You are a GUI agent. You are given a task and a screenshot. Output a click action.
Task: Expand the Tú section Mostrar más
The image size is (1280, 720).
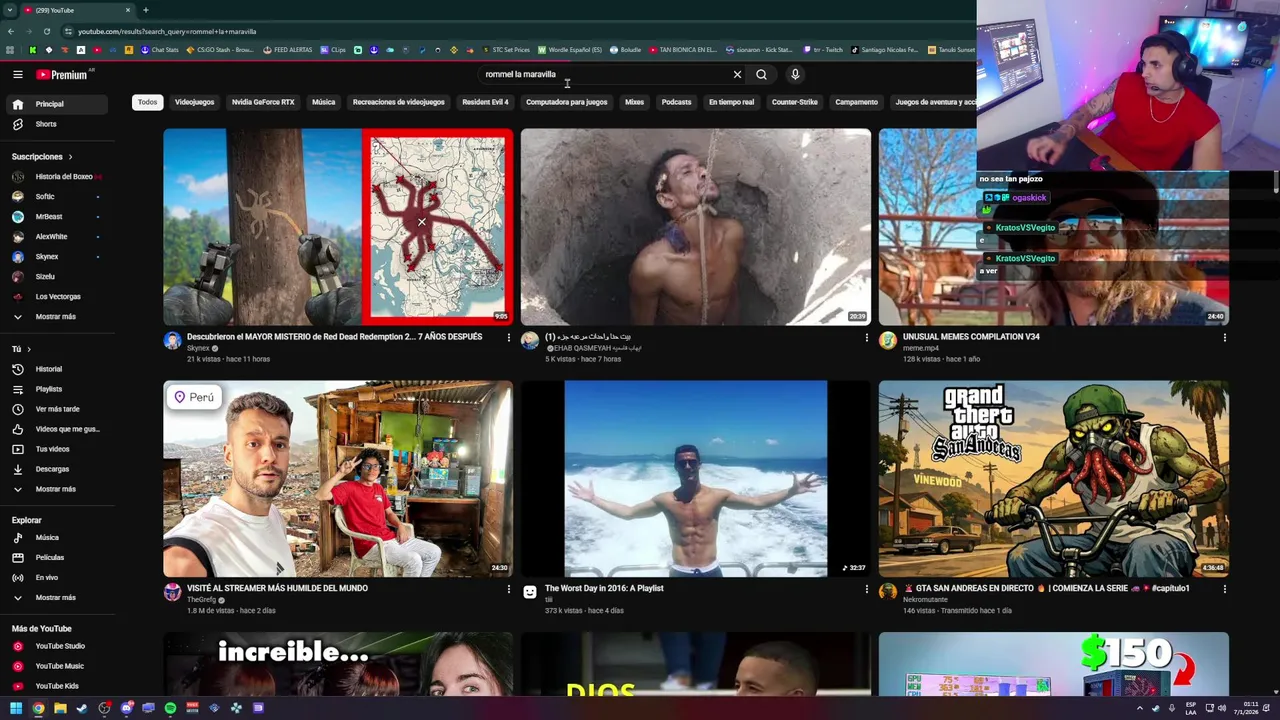[x=57, y=489]
